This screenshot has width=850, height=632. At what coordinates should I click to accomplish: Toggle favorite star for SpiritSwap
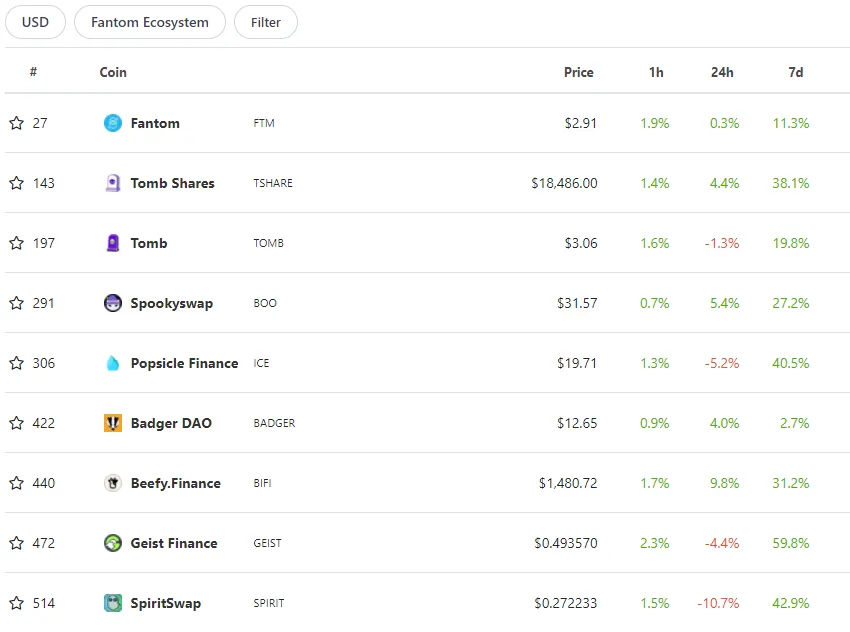pyautogui.click(x=16, y=603)
